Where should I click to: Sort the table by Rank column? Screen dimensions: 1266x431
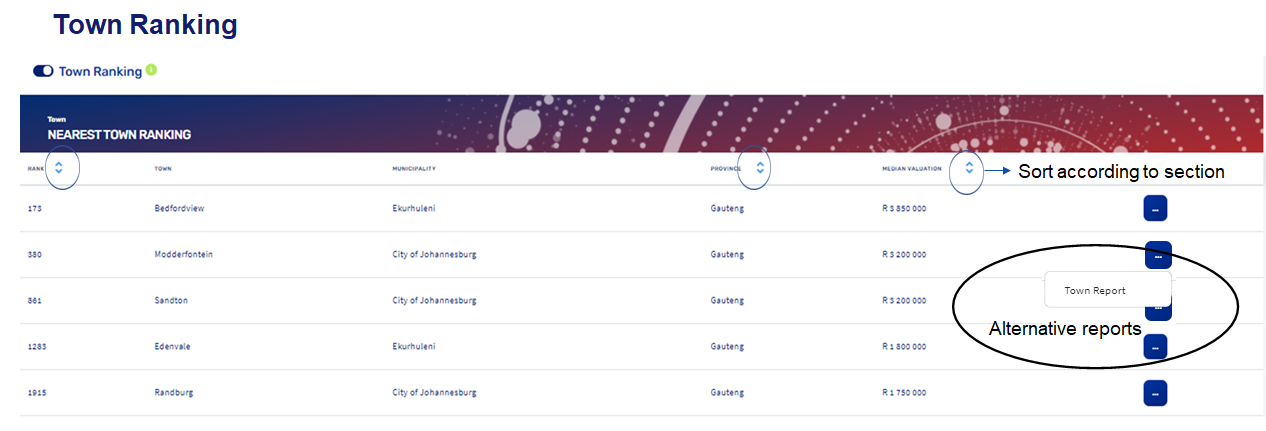tap(59, 168)
